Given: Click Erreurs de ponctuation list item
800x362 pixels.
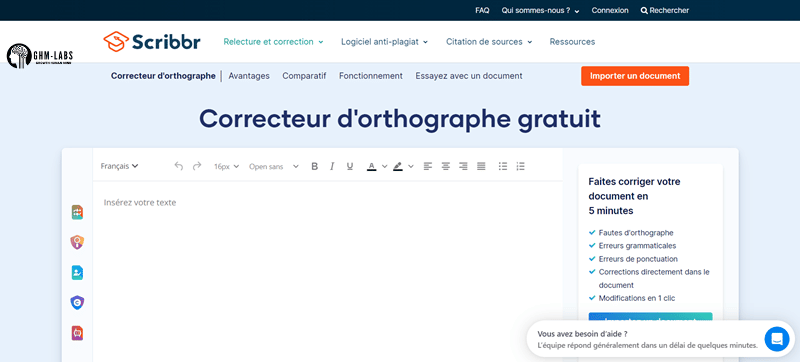Looking at the screenshot, I should 638,259.
